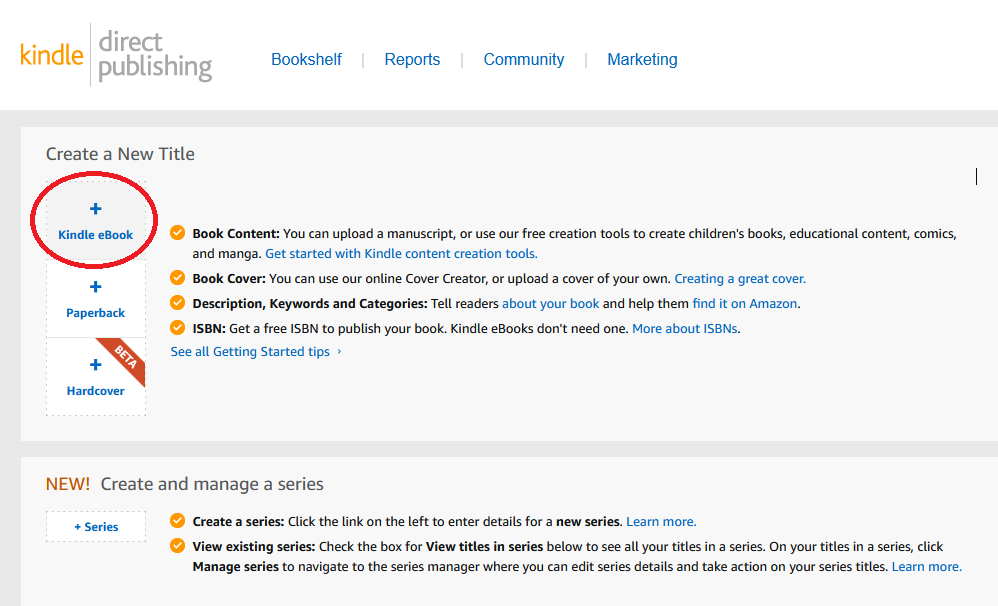Select the Paperback plus icon
Screen dimensions: 998x606
coord(95,286)
